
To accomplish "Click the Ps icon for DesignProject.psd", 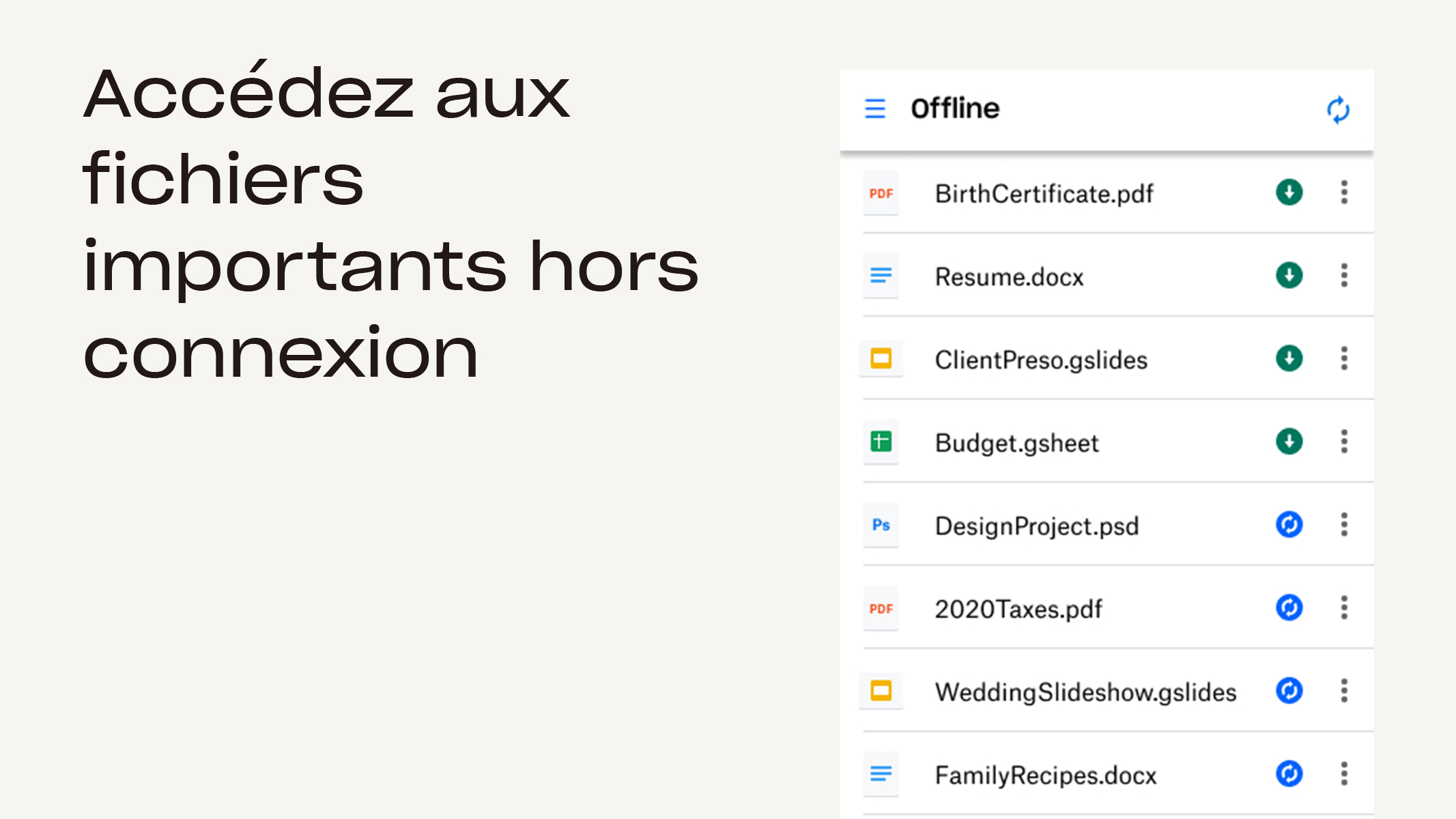I will [881, 525].
